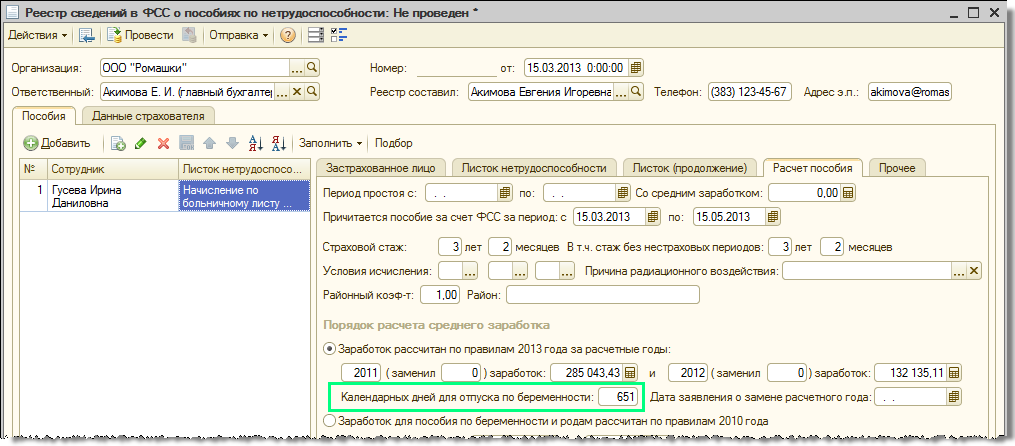The width and height of the screenshot is (1015, 446).
Task: Click first Условия исчисления ellipsis button
Action: (x=470, y=271)
